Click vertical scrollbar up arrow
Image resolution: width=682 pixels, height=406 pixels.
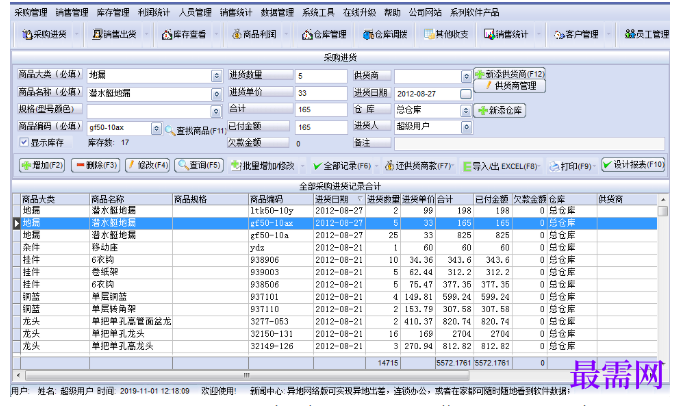(x=663, y=200)
